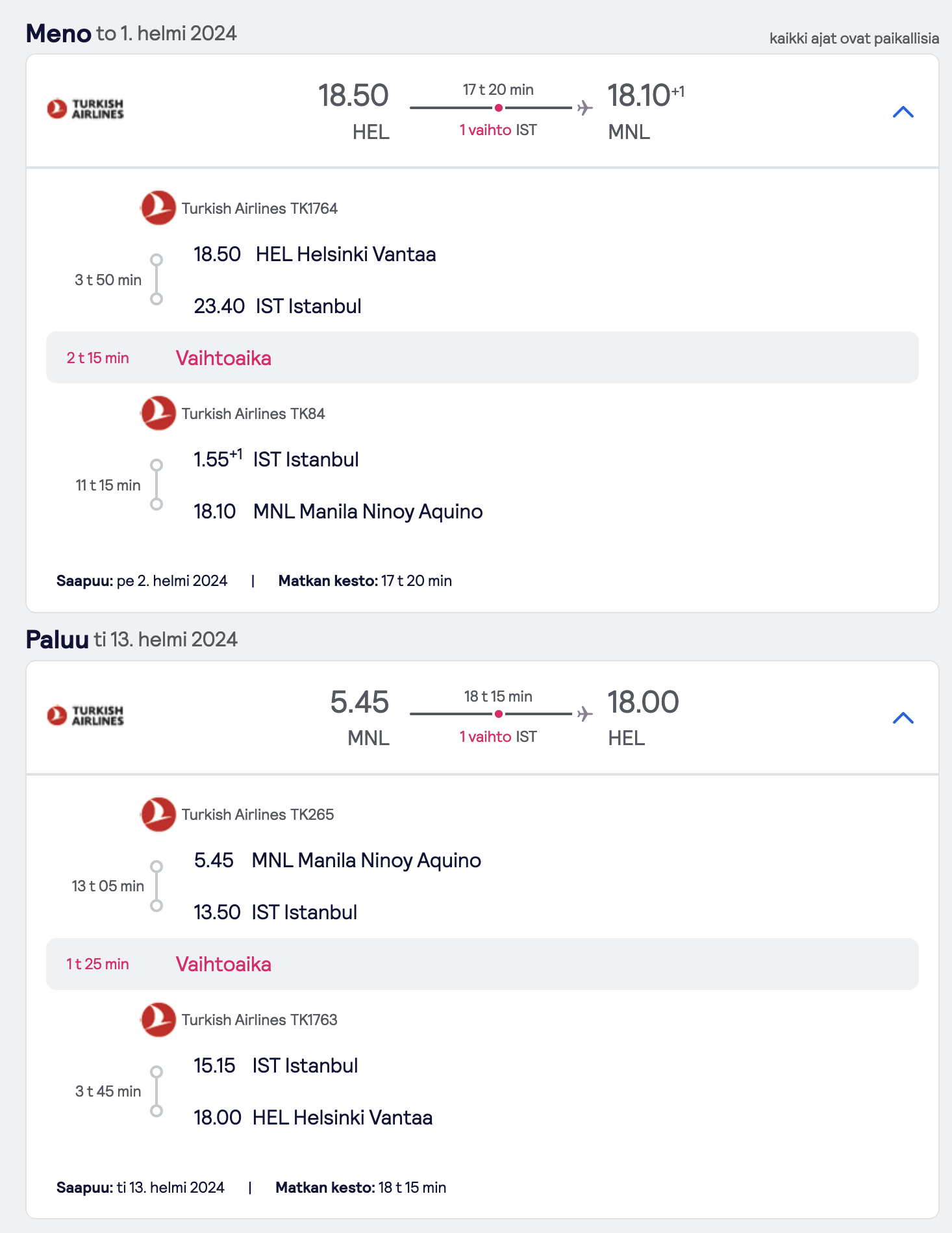Collapse the outbound HEL to MNL flight details

903,112
